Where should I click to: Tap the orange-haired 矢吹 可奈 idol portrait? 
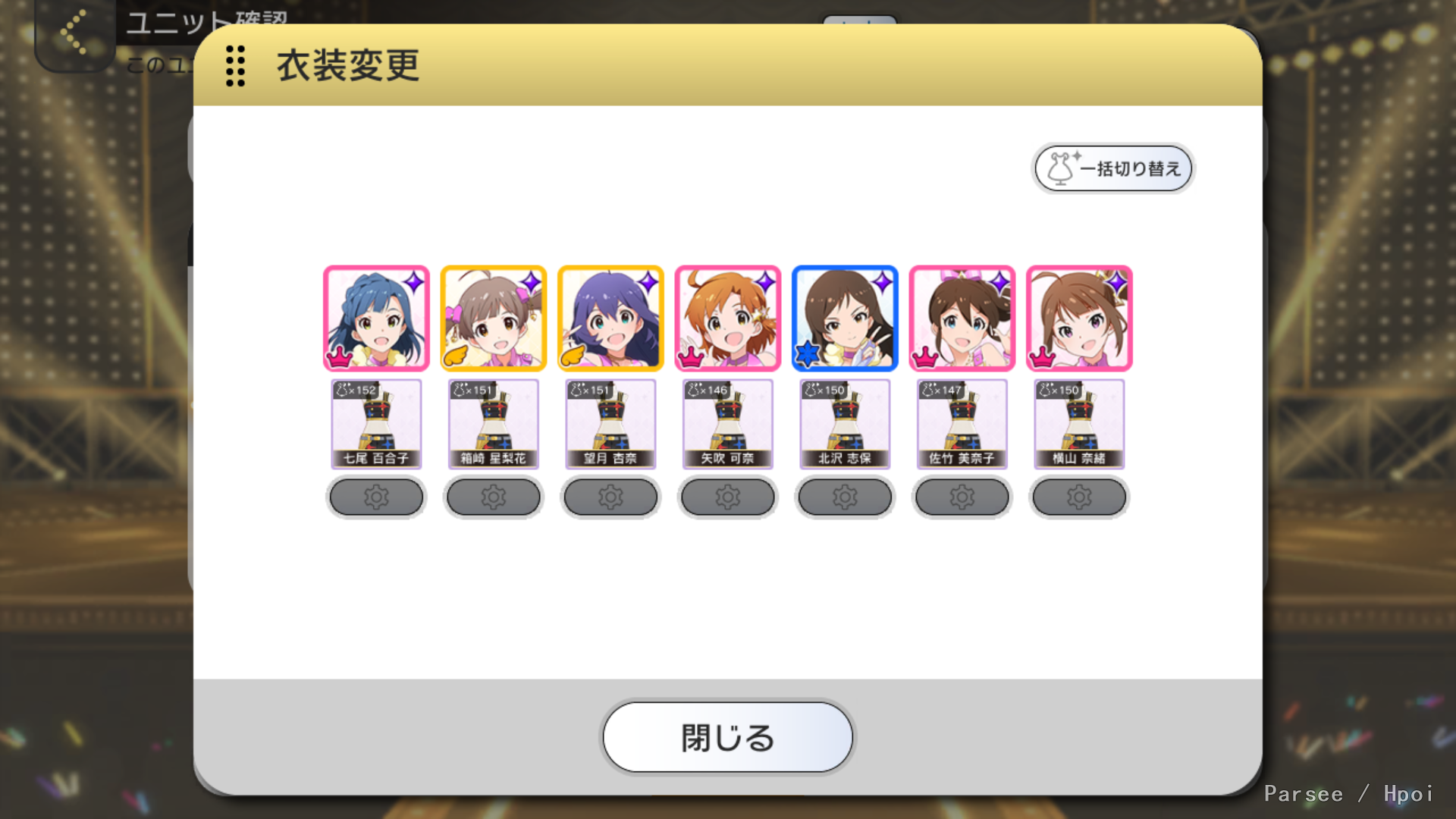(x=728, y=318)
